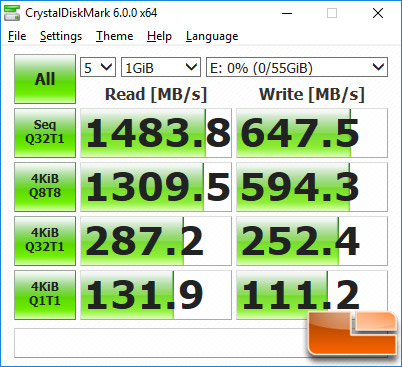Screen dimensions: 402x367
Task: Expand the 1GiB test size dropdown
Action: click(161, 67)
